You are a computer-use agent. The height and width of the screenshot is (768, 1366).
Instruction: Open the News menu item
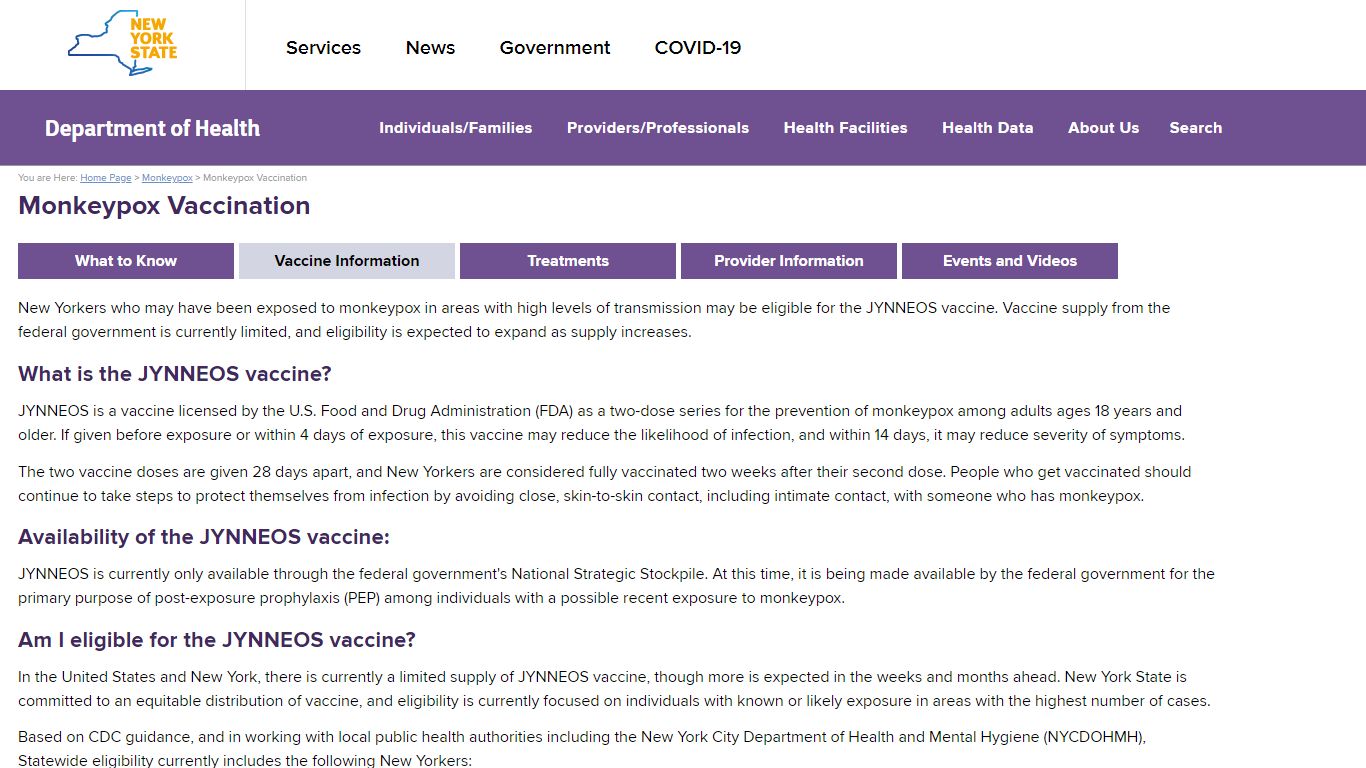[430, 47]
